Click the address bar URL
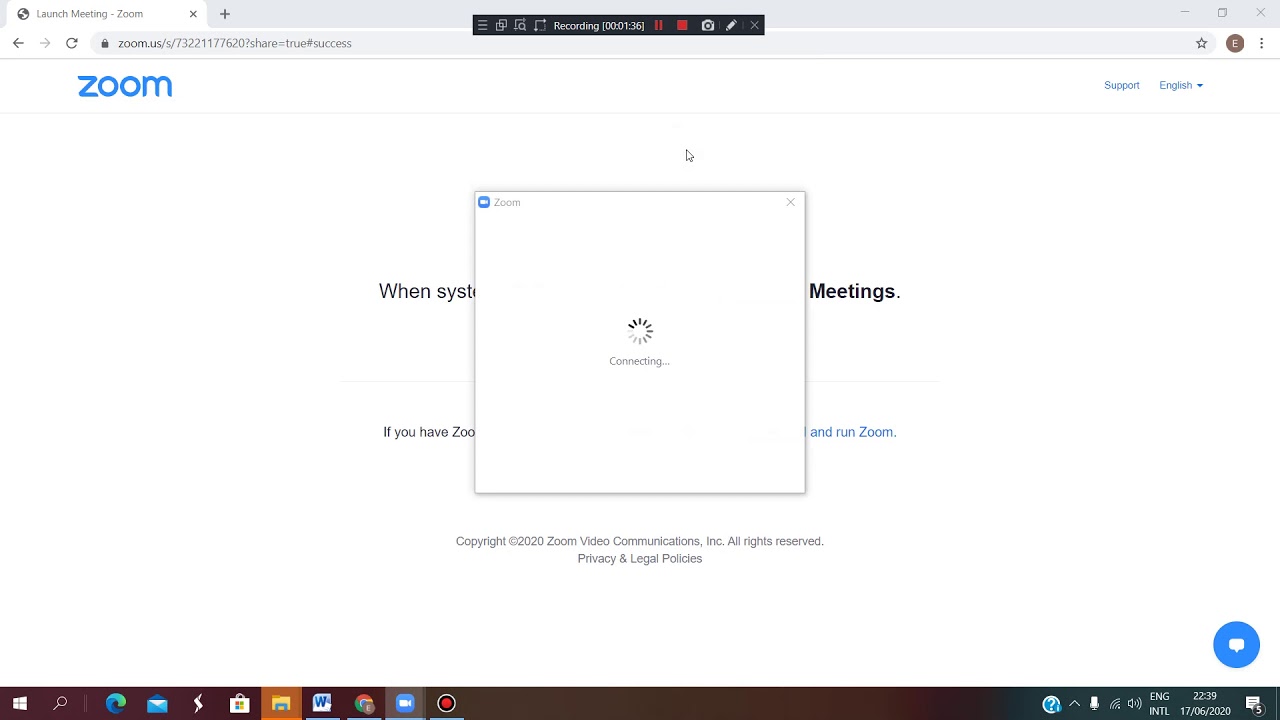1280x720 pixels. tap(235, 43)
